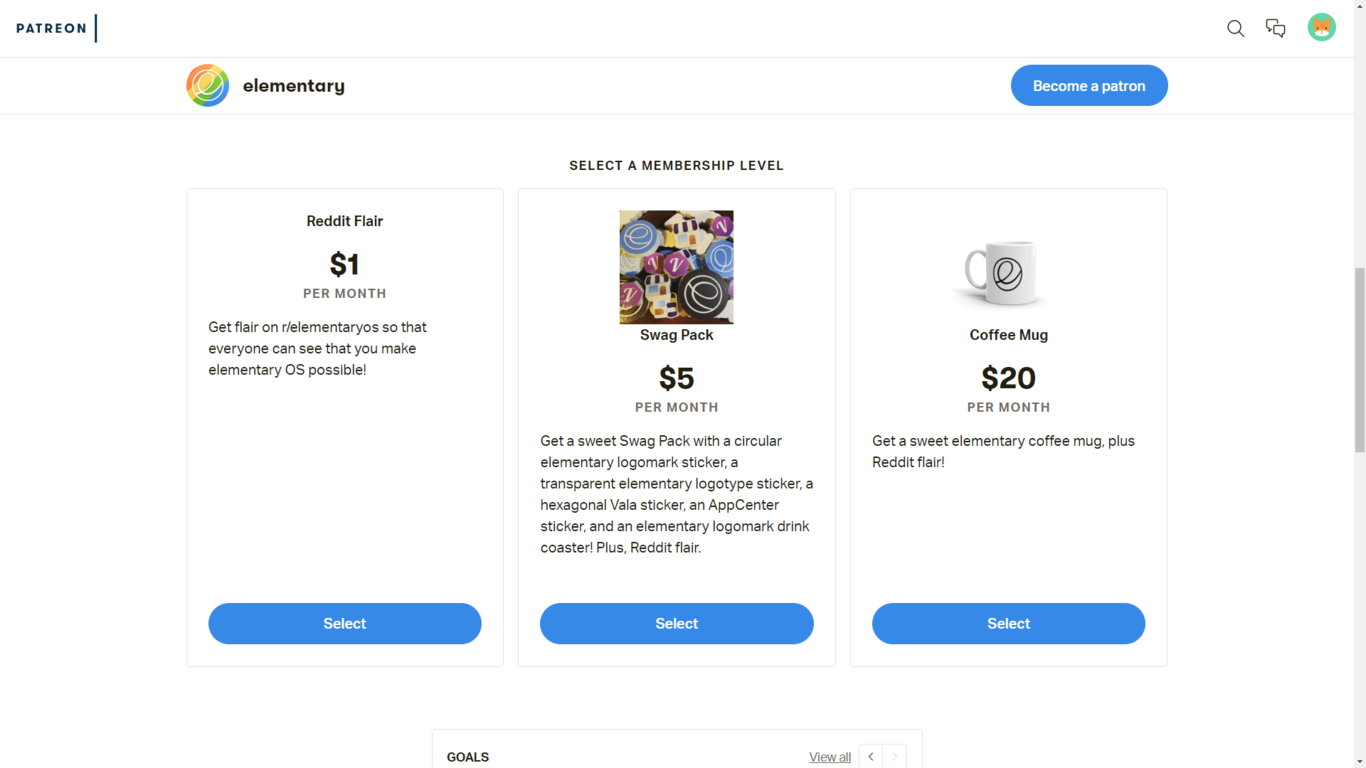Click the Coffee Mug tier title
The width and height of the screenshot is (1366, 768).
click(x=1008, y=334)
